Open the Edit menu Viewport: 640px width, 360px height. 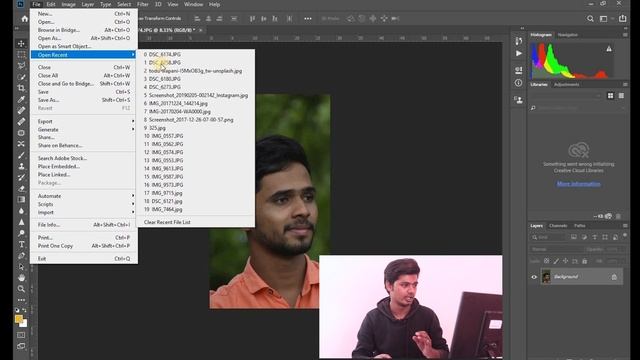[x=51, y=4]
